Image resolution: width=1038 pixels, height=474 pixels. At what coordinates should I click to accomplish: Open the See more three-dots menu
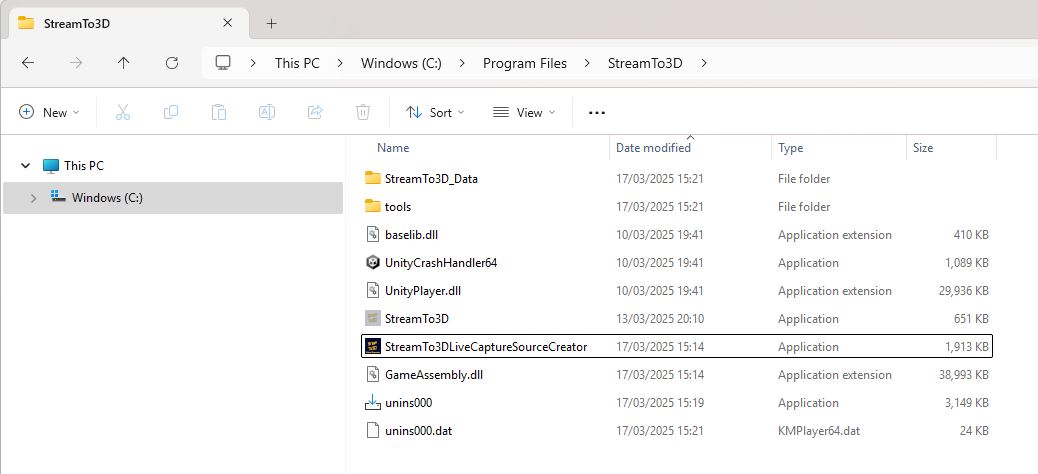click(x=597, y=113)
